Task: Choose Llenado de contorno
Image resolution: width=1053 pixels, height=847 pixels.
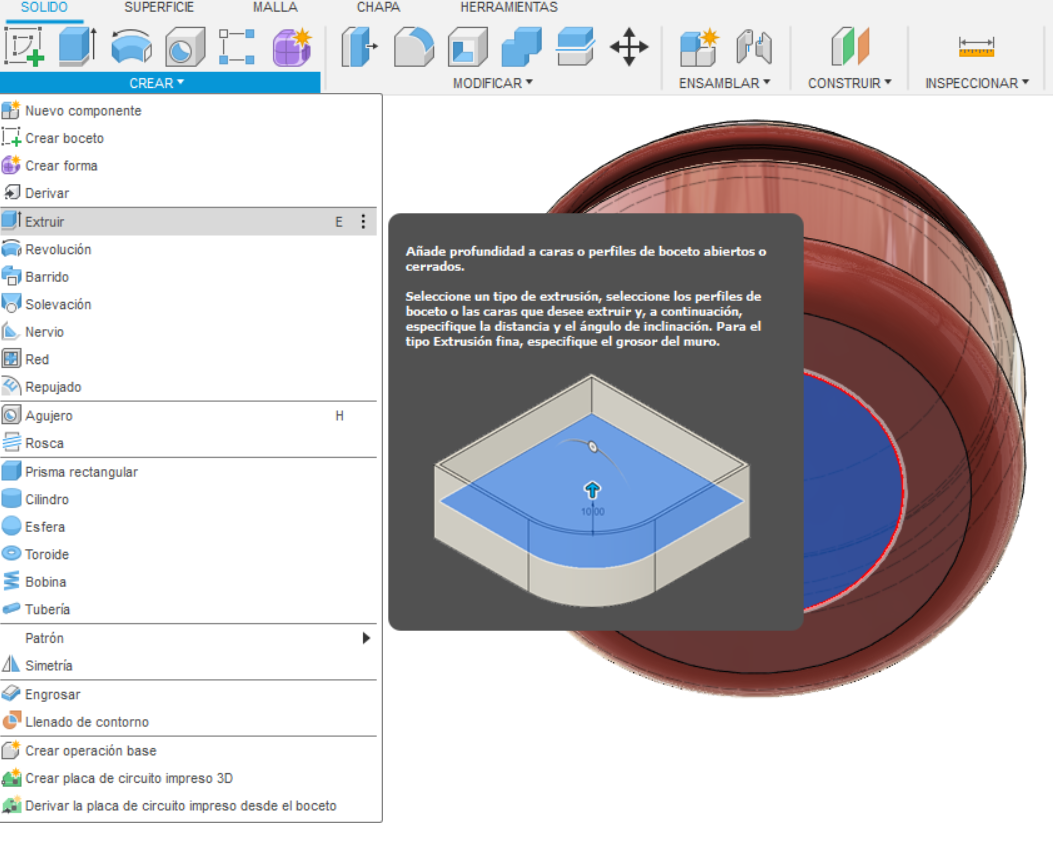Action: pyautogui.click(x=189, y=722)
